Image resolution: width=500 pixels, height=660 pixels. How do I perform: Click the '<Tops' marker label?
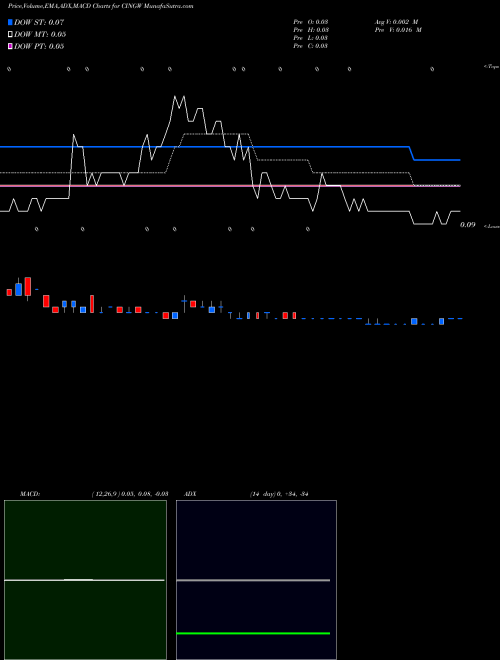pyautogui.click(x=491, y=67)
